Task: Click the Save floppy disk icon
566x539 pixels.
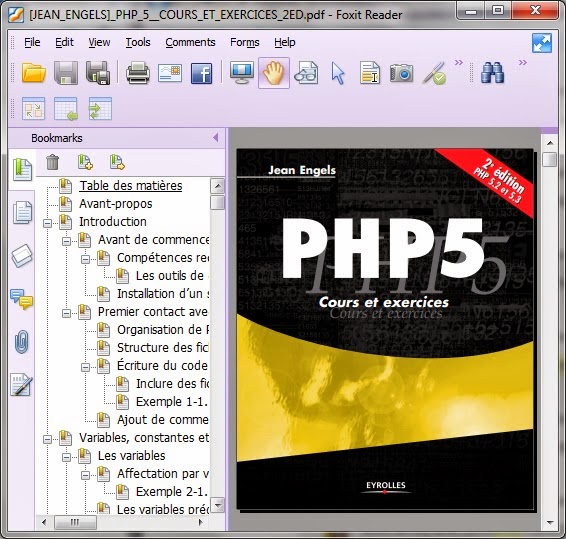Action: tap(66, 73)
